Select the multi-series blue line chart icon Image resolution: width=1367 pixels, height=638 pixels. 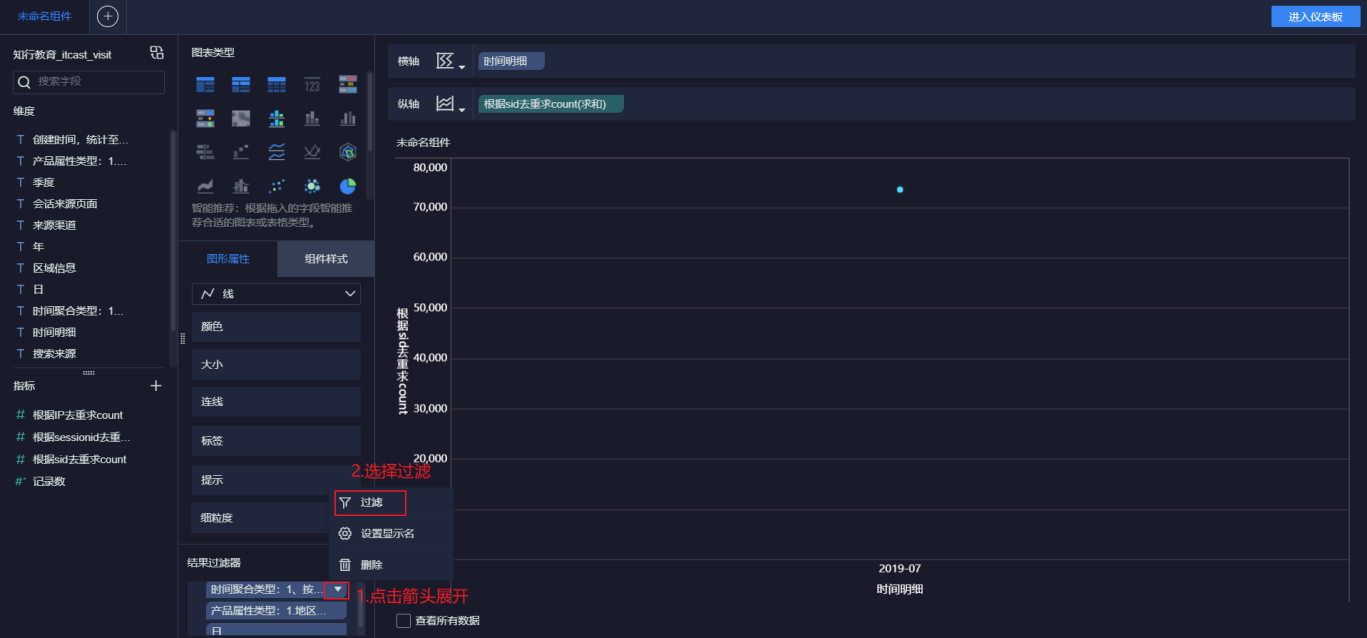point(277,152)
